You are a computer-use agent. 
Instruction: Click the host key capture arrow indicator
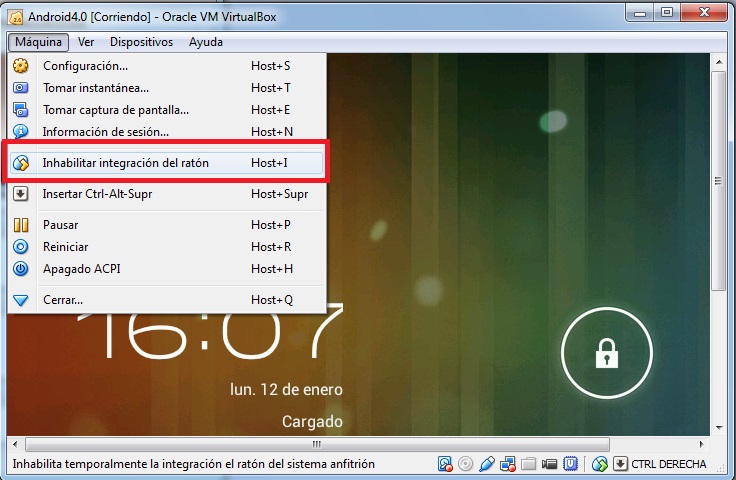point(620,464)
